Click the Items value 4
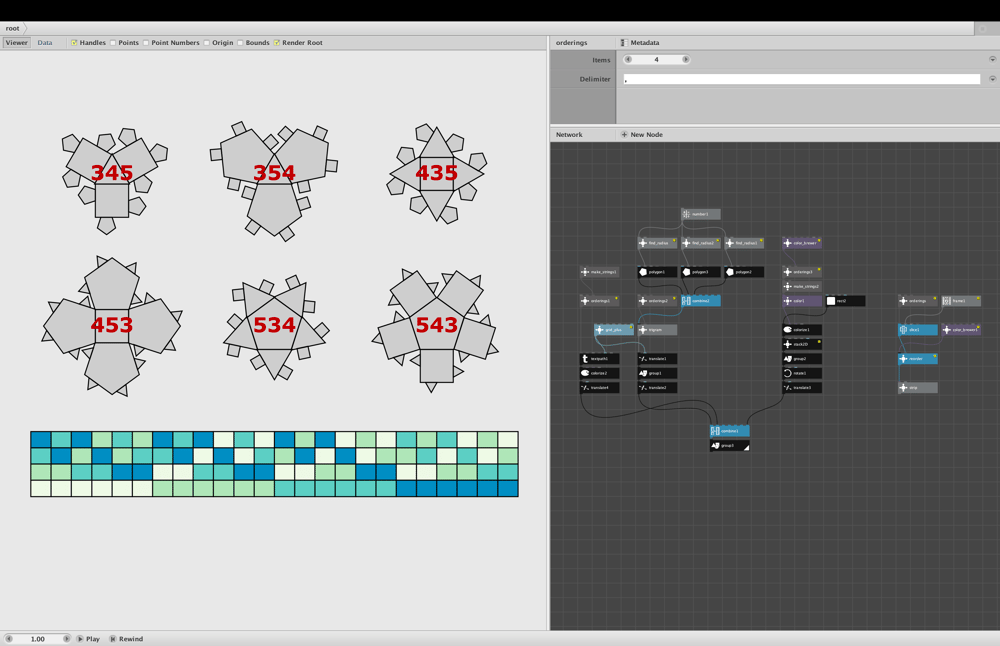Screen dimensions: 1000x646 [656, 59]
